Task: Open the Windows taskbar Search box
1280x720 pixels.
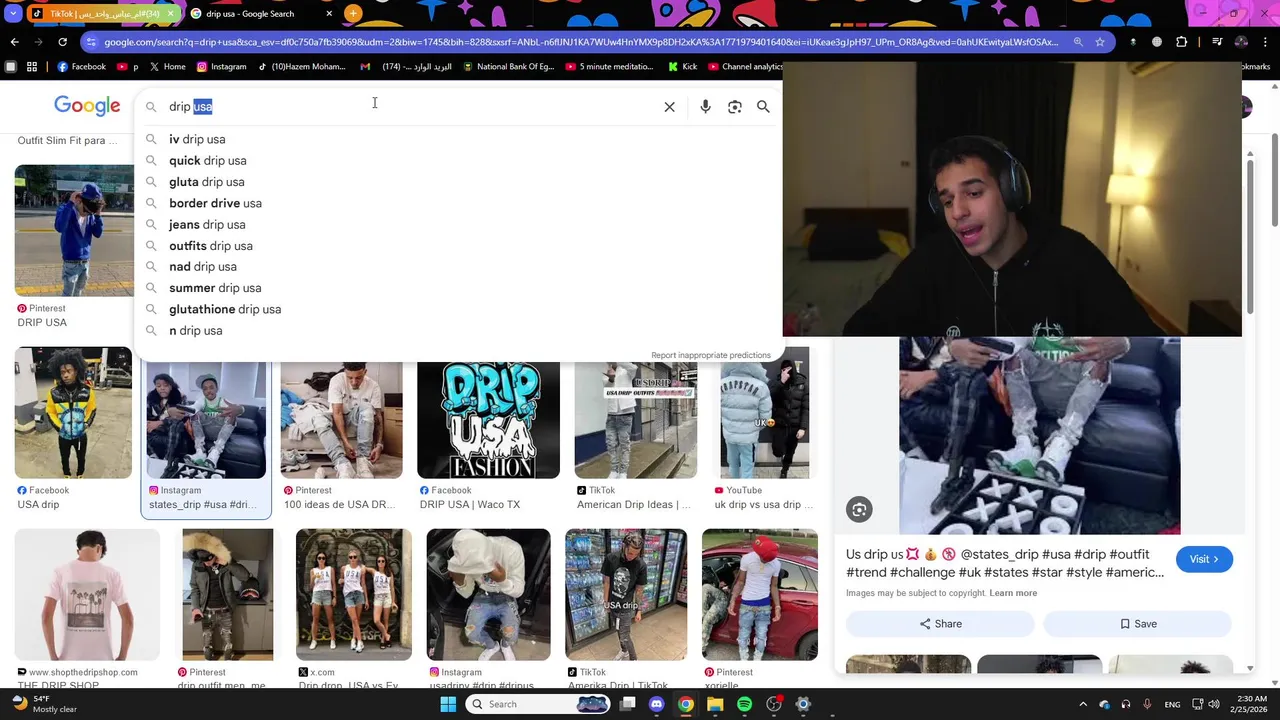Action: [x=537, y=704]
